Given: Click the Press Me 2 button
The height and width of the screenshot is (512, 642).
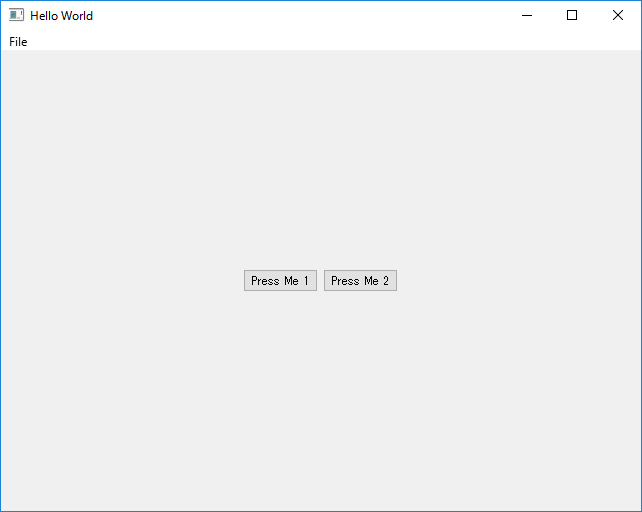Looking at the screenshot, I should click(x=360, y=281).
